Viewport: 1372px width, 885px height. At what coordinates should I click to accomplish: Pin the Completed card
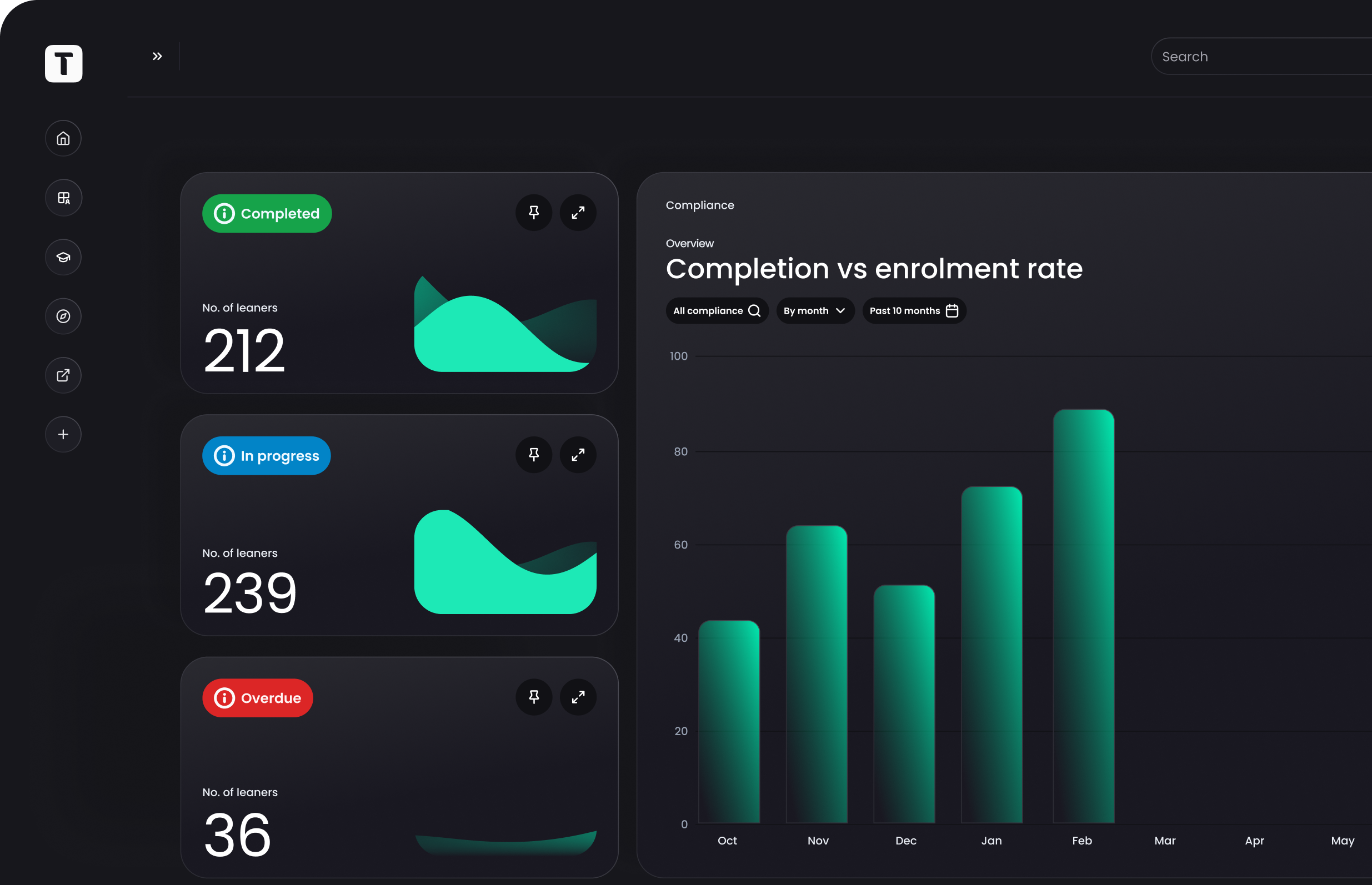point(533,213)
